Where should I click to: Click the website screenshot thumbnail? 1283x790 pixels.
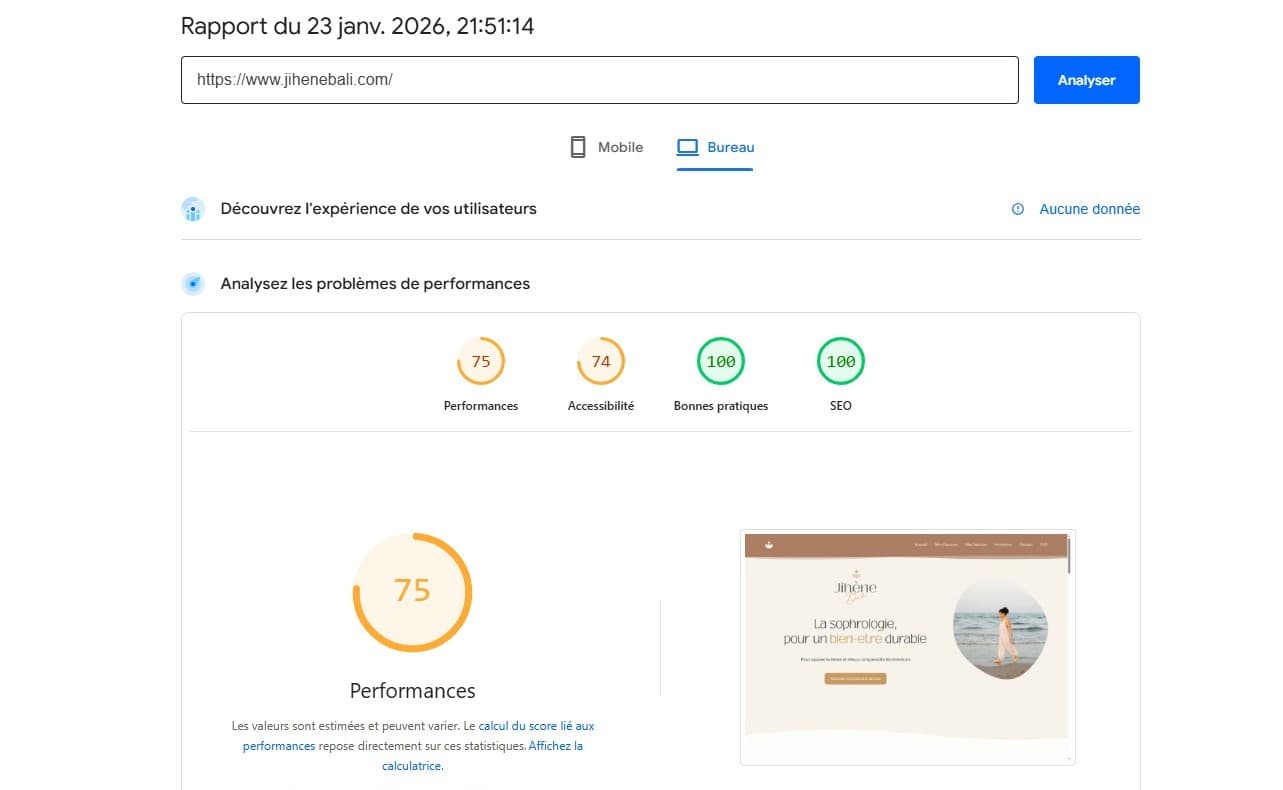pos(907,647)
